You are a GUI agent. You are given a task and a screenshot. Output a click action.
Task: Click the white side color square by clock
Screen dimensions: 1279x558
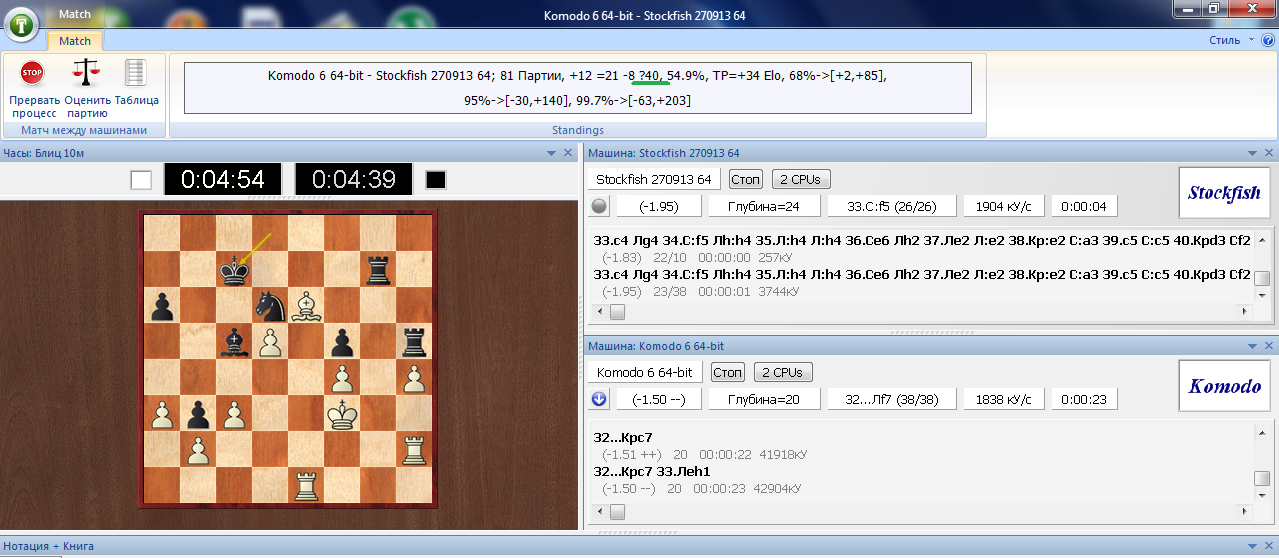[141, 180]
